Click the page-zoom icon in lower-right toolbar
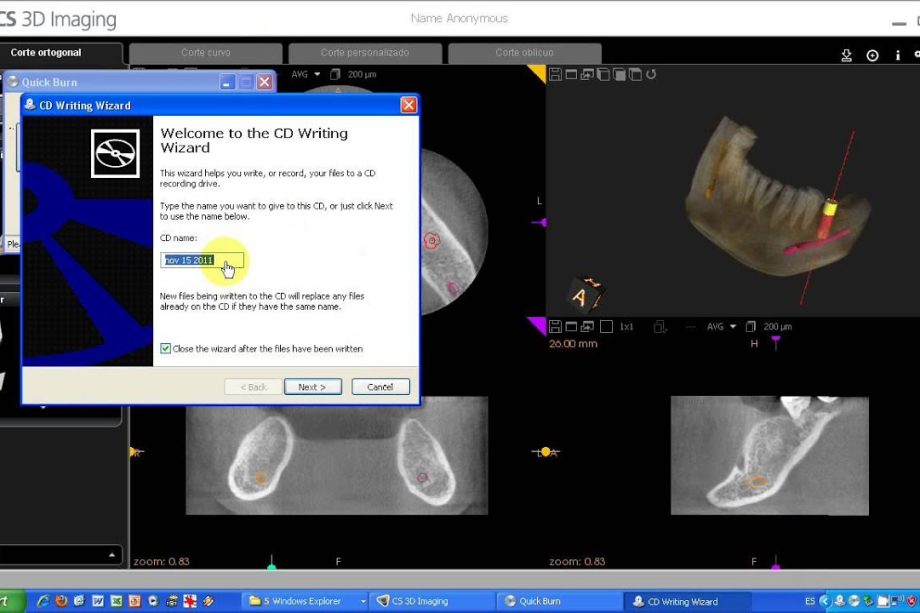 tap(660, 327)
